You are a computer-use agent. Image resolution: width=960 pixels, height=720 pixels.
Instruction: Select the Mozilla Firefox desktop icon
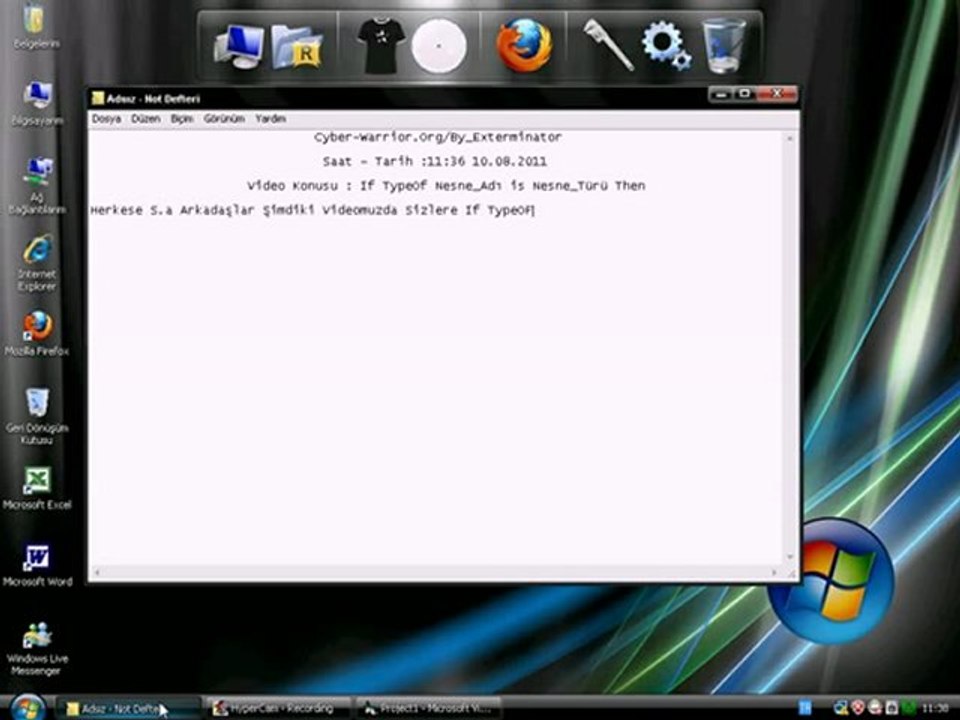click(x=37, y=334)
